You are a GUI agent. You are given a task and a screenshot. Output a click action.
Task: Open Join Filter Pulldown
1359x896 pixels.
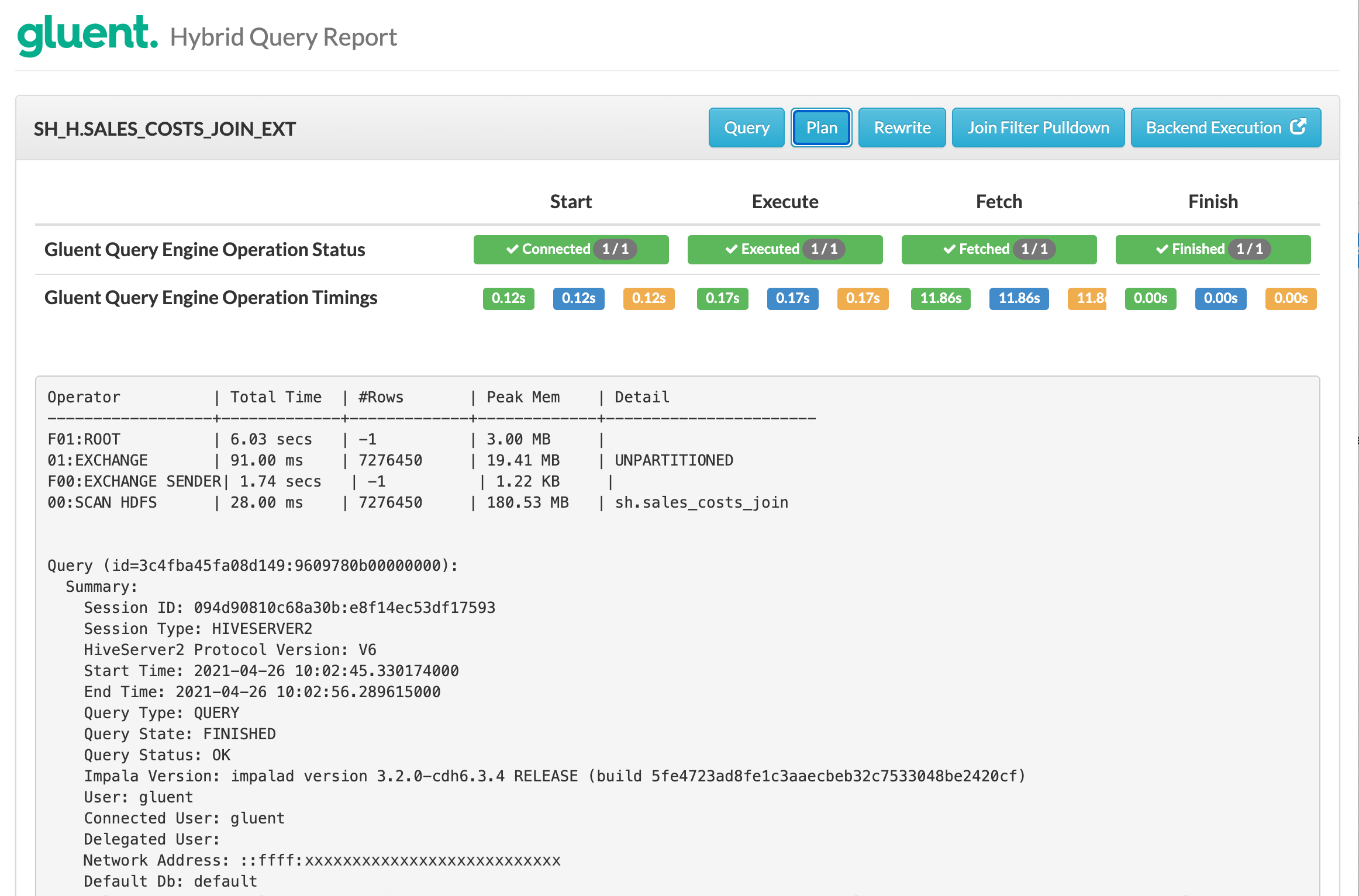pos(1038,127)
